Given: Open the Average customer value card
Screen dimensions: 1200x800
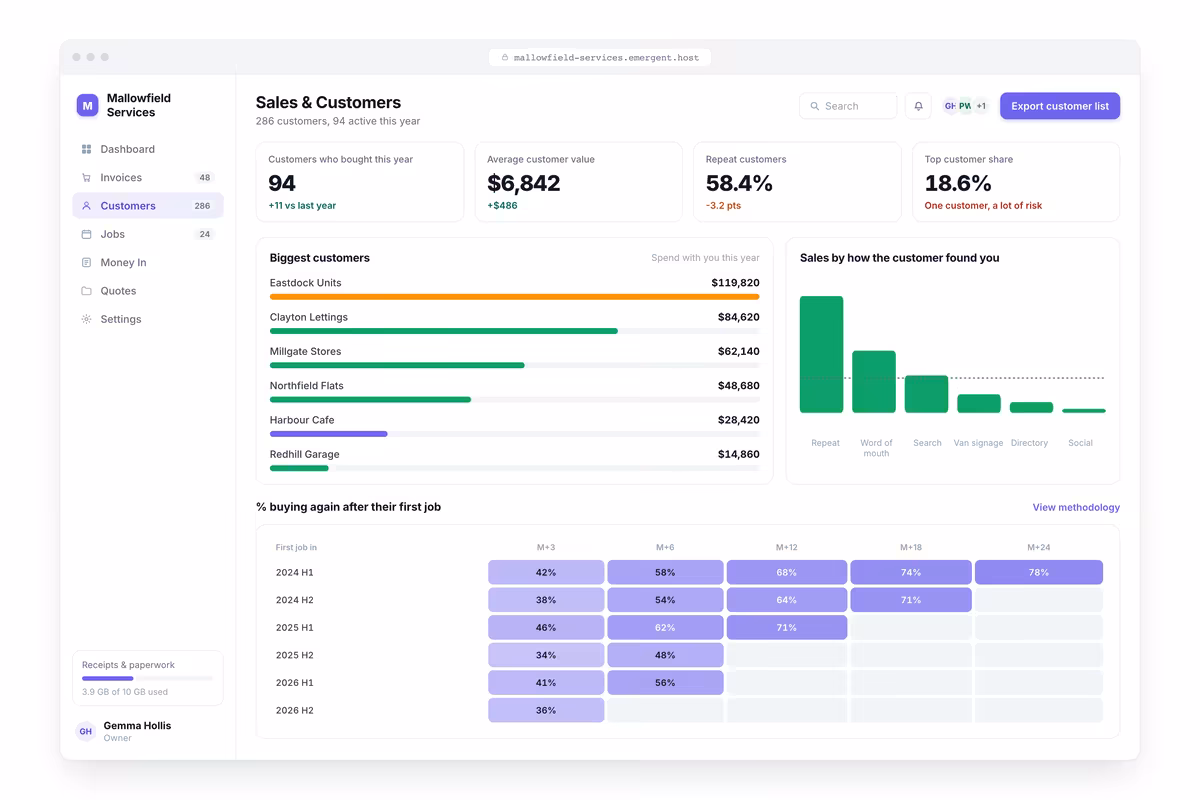Looking at the screenshot, I should [x=579, y=182].
